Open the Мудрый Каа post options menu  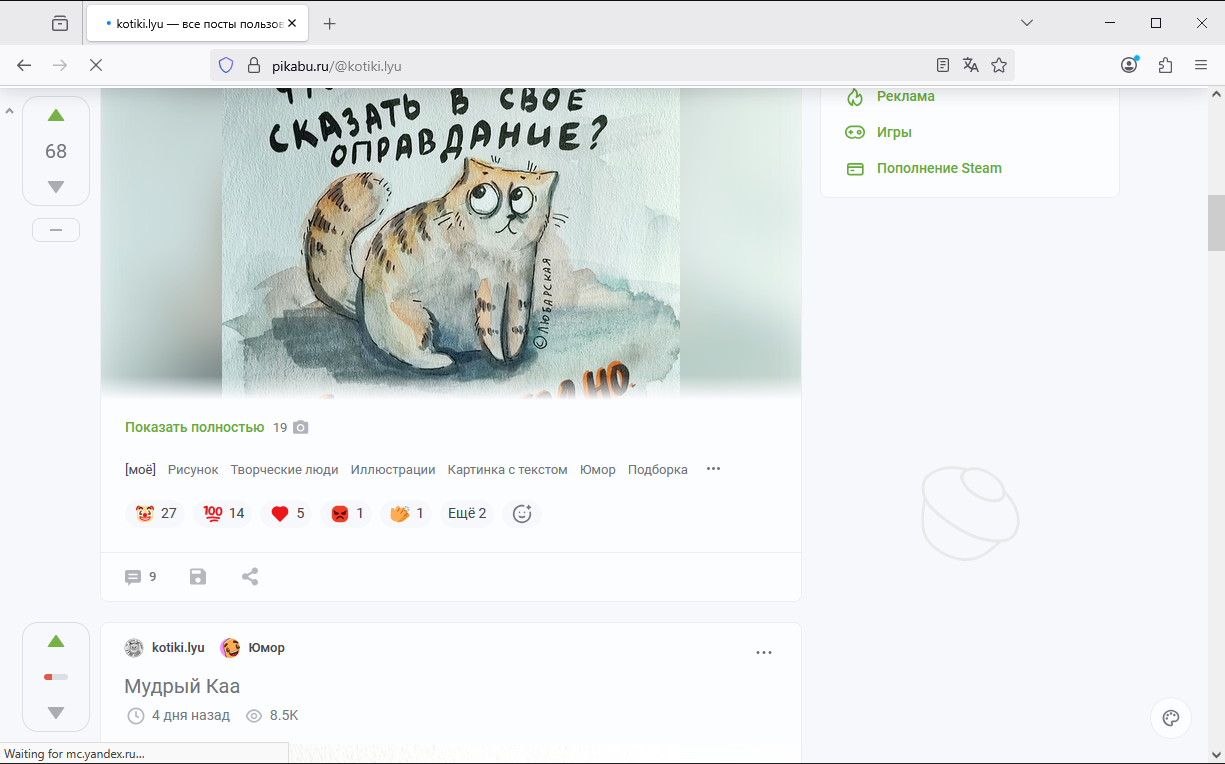(764, 653)
